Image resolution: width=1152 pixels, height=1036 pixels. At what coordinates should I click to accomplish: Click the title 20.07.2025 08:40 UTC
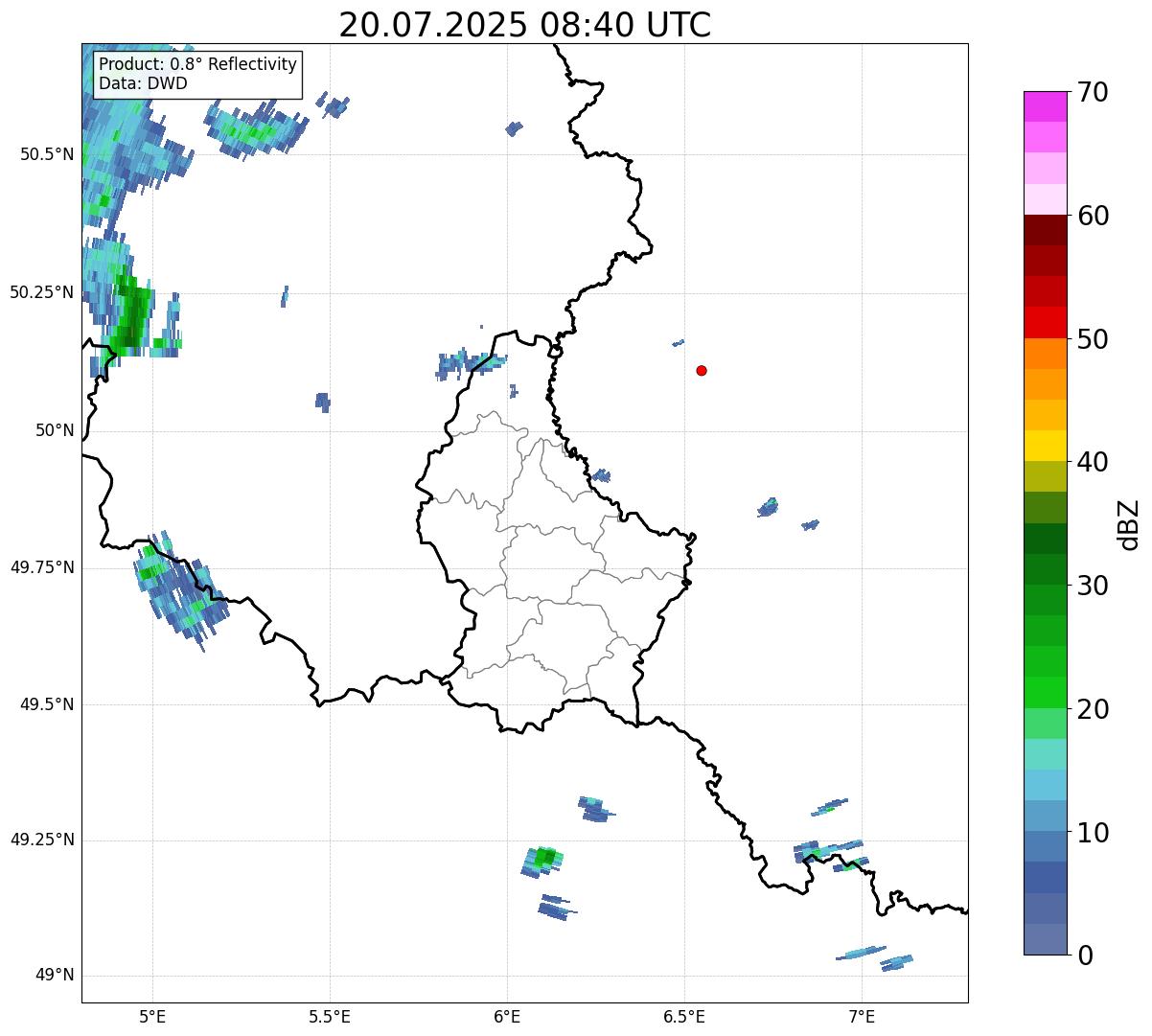click(525, 25)
